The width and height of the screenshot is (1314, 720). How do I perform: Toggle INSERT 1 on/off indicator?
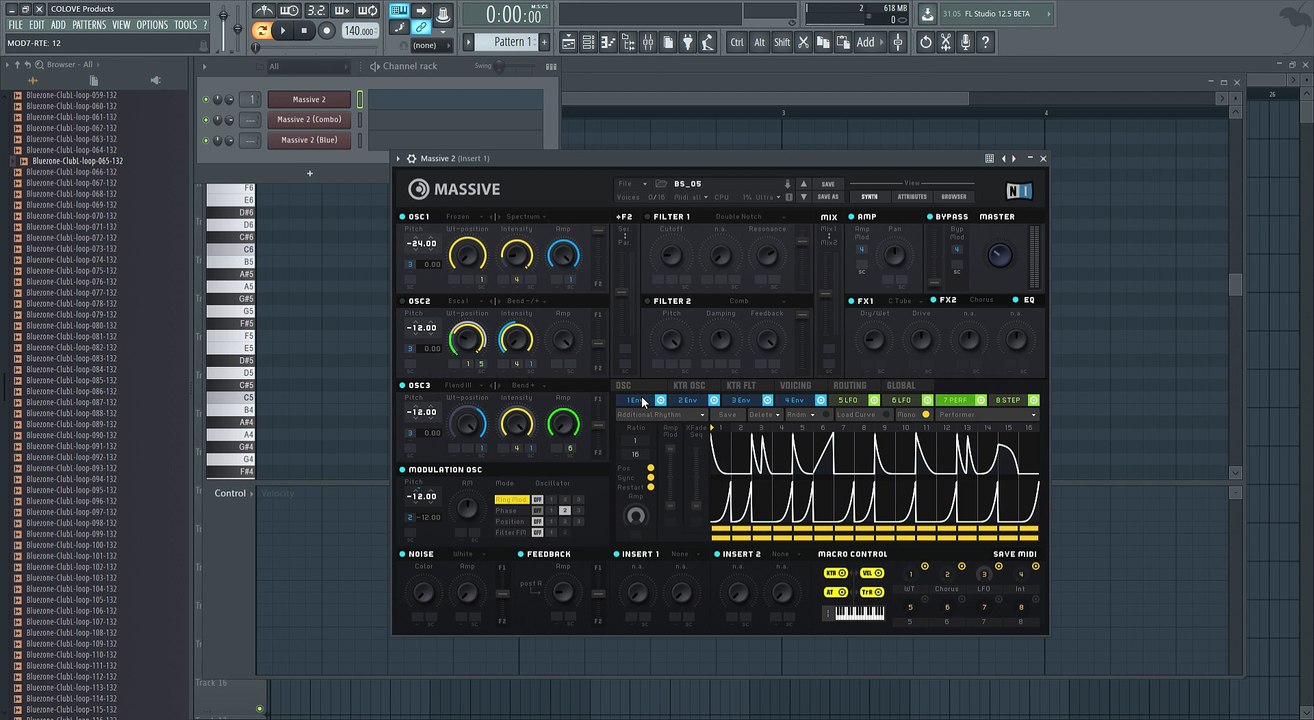tap(616, 554)
